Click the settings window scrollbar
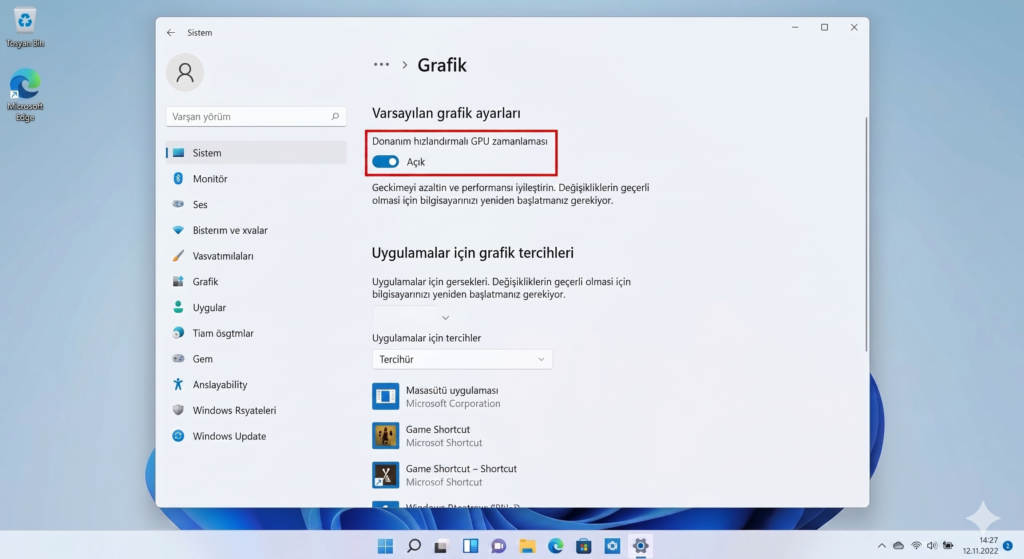The width and height of the screenshot is (1024, 559). pos(866,235)
